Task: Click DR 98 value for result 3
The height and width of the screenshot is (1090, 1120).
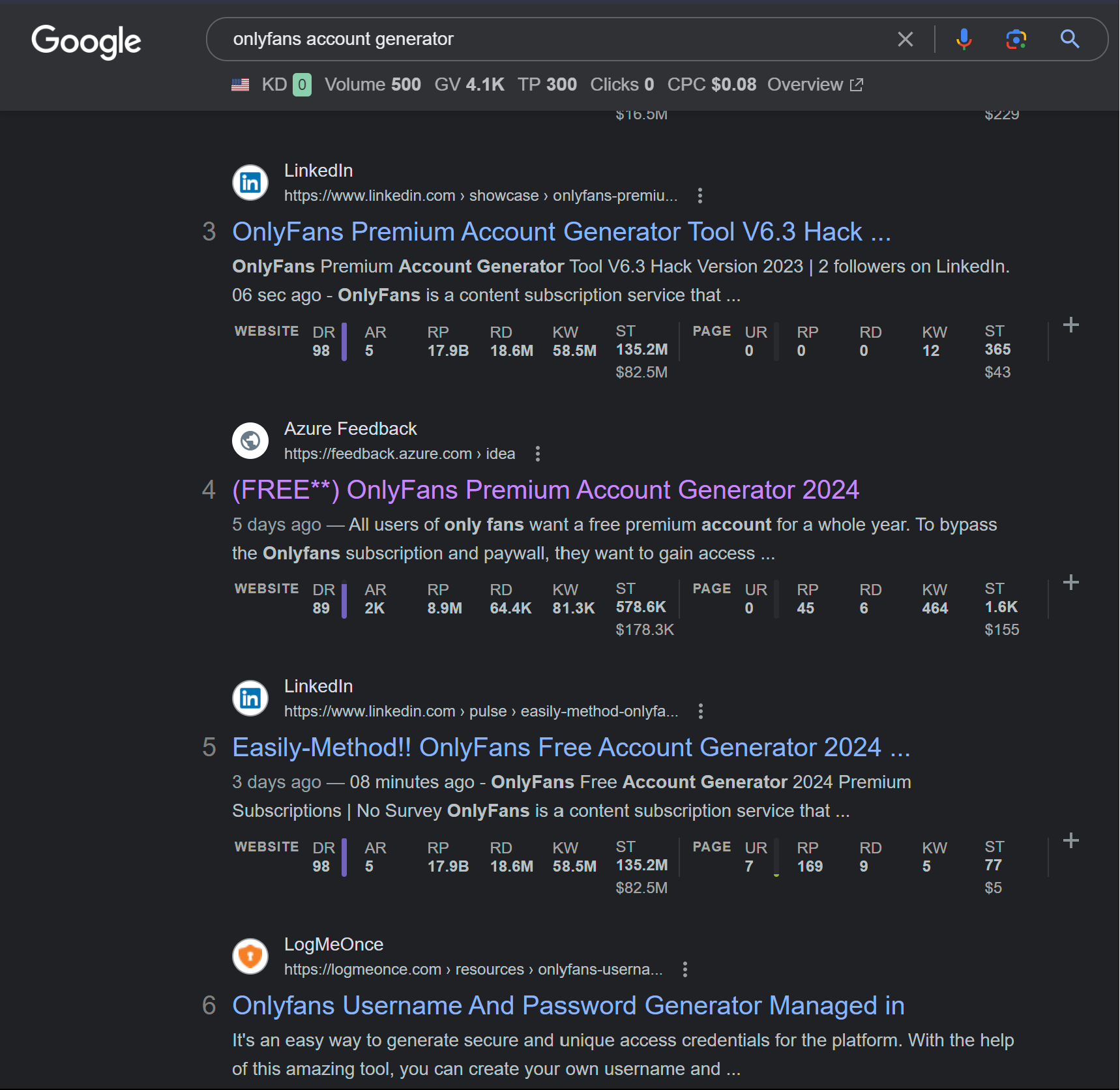Action: point(321,351)
